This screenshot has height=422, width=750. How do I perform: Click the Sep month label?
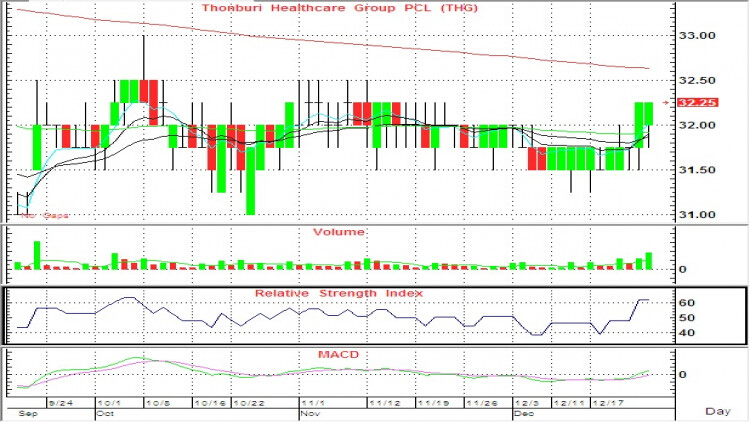[27, 413]
